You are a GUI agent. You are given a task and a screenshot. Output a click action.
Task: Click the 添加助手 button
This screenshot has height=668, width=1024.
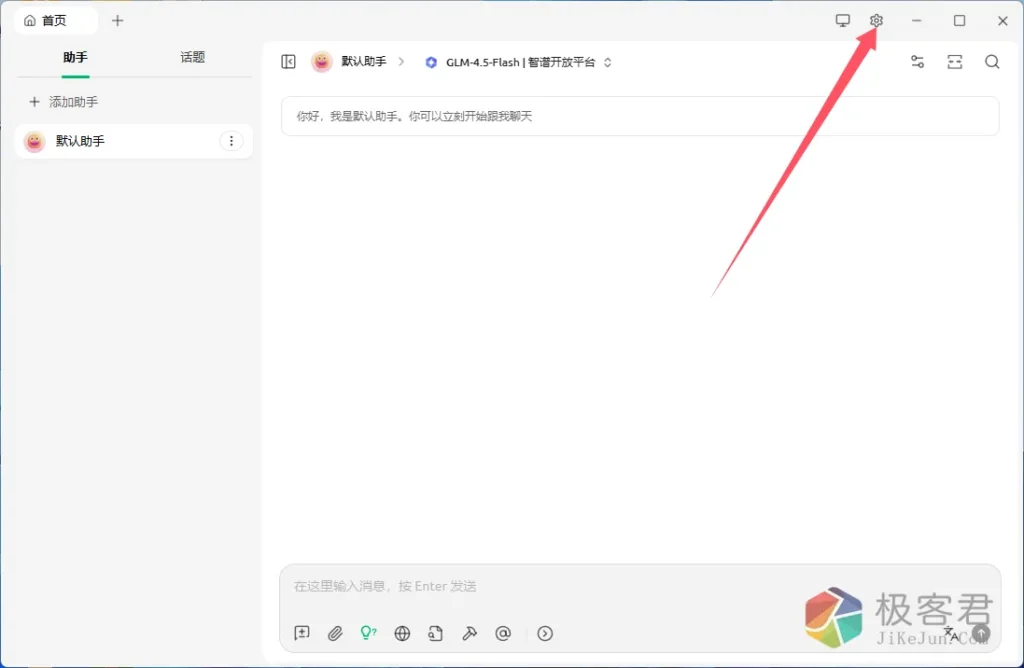click(64, 102)
